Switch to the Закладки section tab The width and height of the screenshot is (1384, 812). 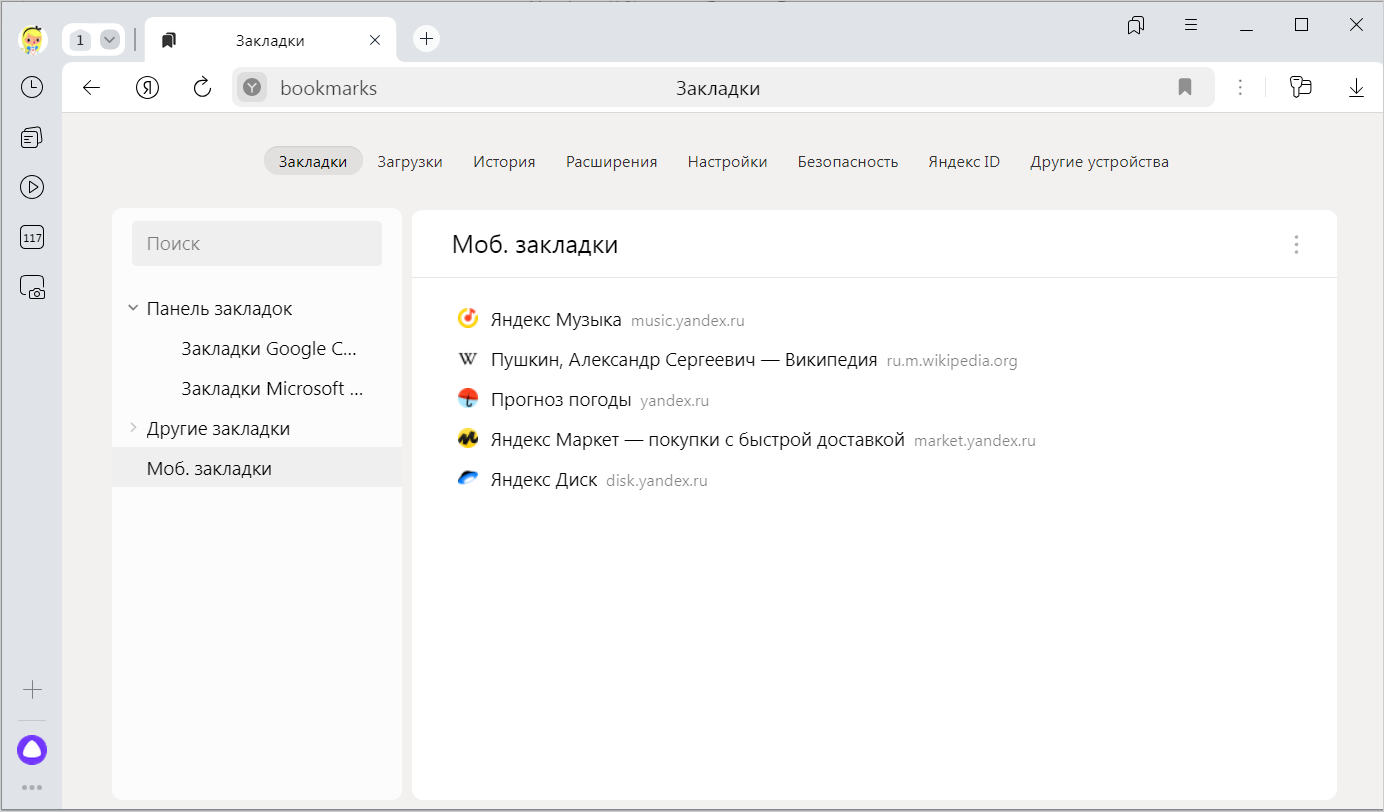313,161
